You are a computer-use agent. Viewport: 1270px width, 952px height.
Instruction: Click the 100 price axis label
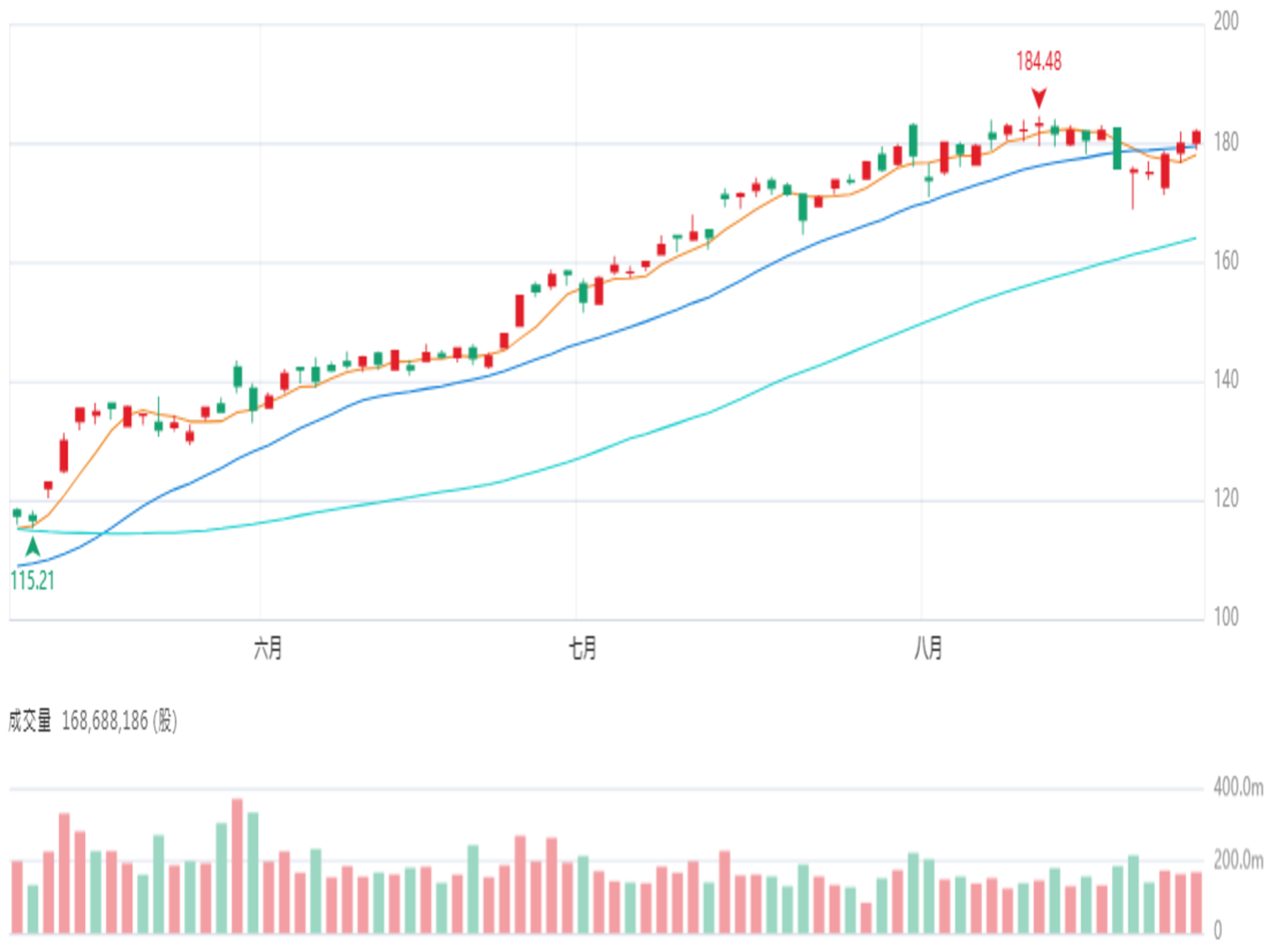pyautogui.click(x=1226, y=617)
